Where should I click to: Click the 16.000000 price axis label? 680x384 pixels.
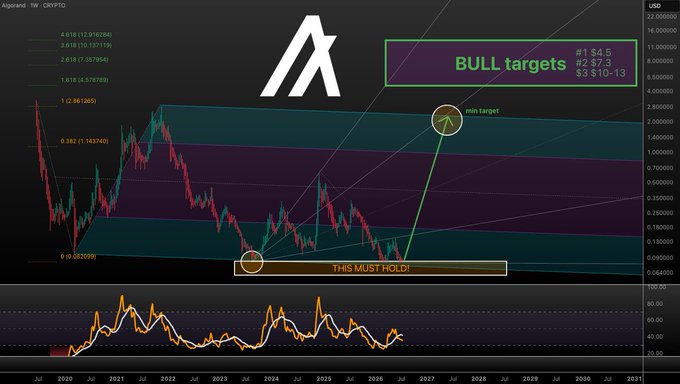tap(663, 30)
